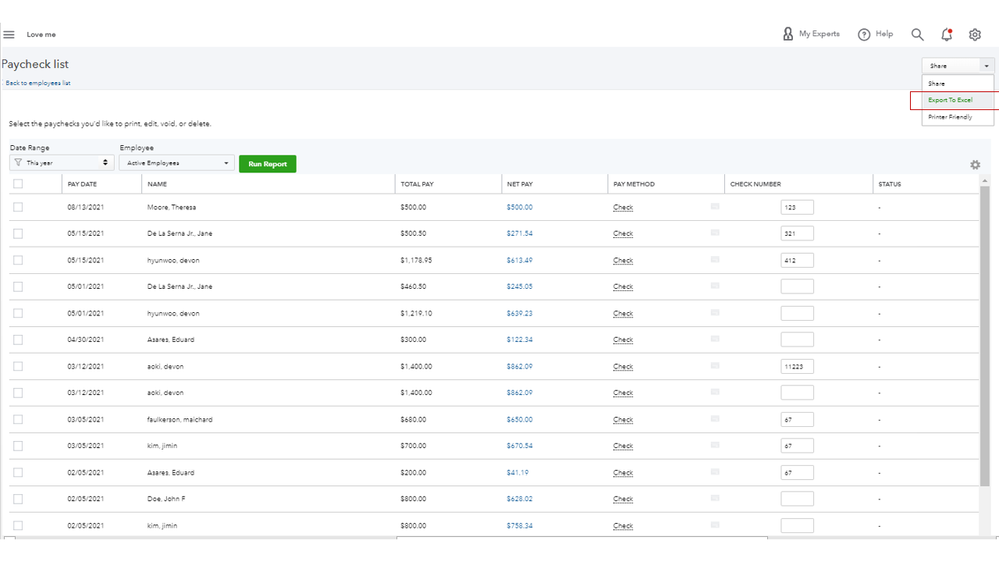The width and height of the screenshot is (999, 562).
Task: View notifications bell
Action: point(946,34)
